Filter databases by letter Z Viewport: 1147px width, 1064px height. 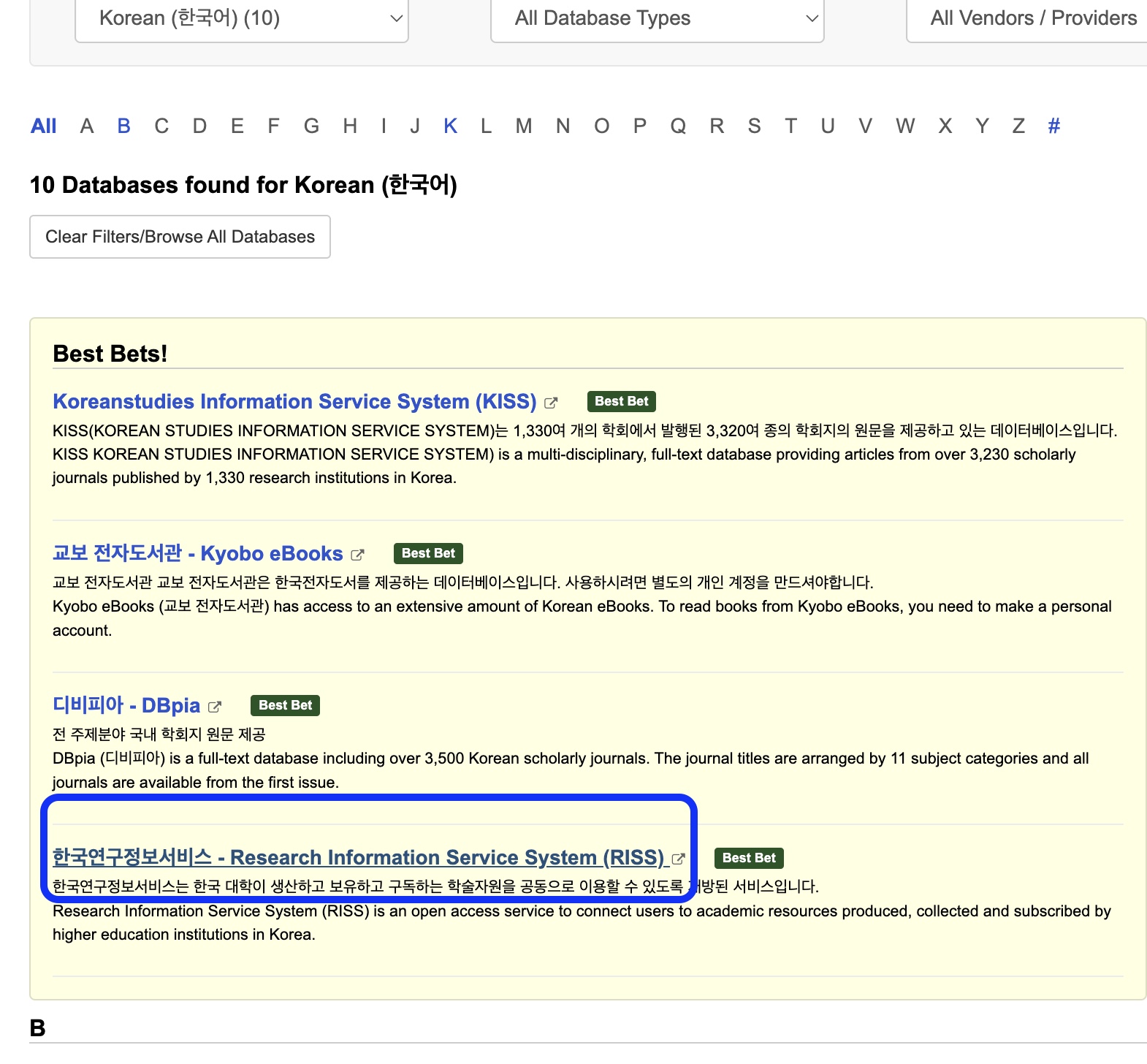1018,126
